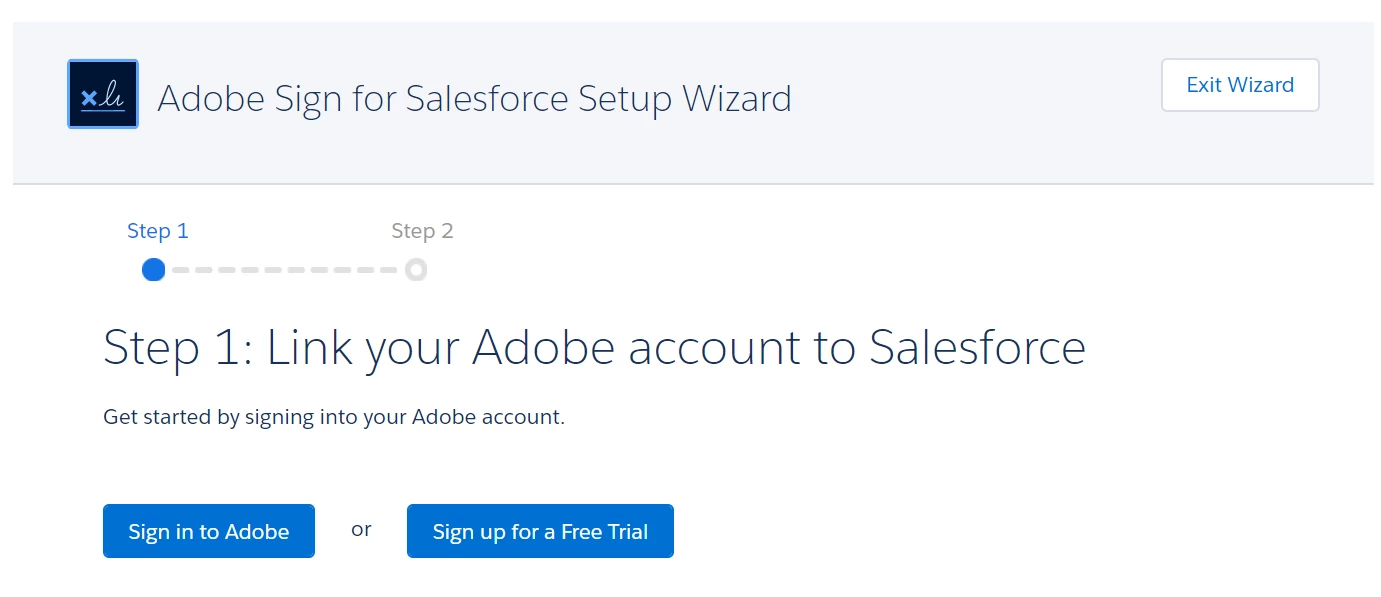Click the Step 1 Link your Adobe account heading
The height and width of the screenshot is (597, 1381).
pos(594,348)
